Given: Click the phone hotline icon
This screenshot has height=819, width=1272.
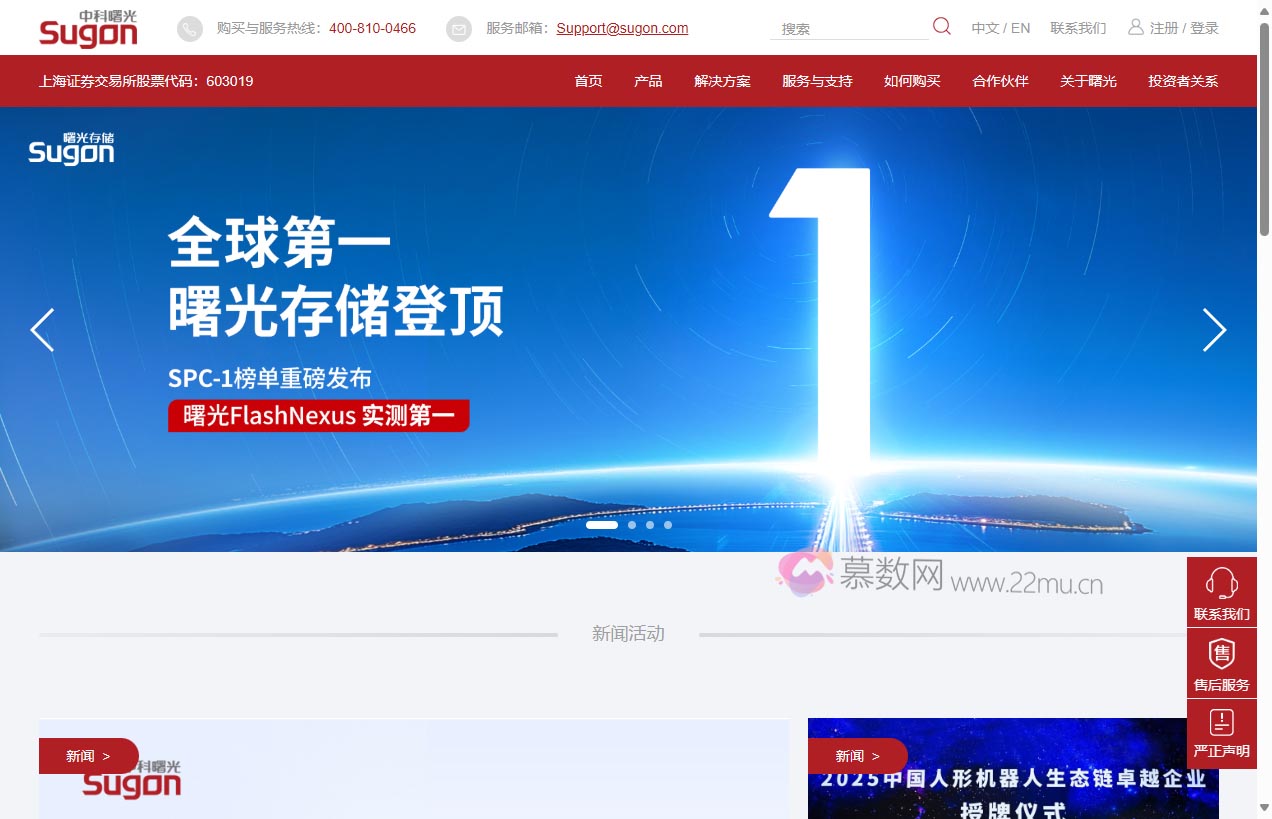Looking at the screenshot, I should coord(189,28).
